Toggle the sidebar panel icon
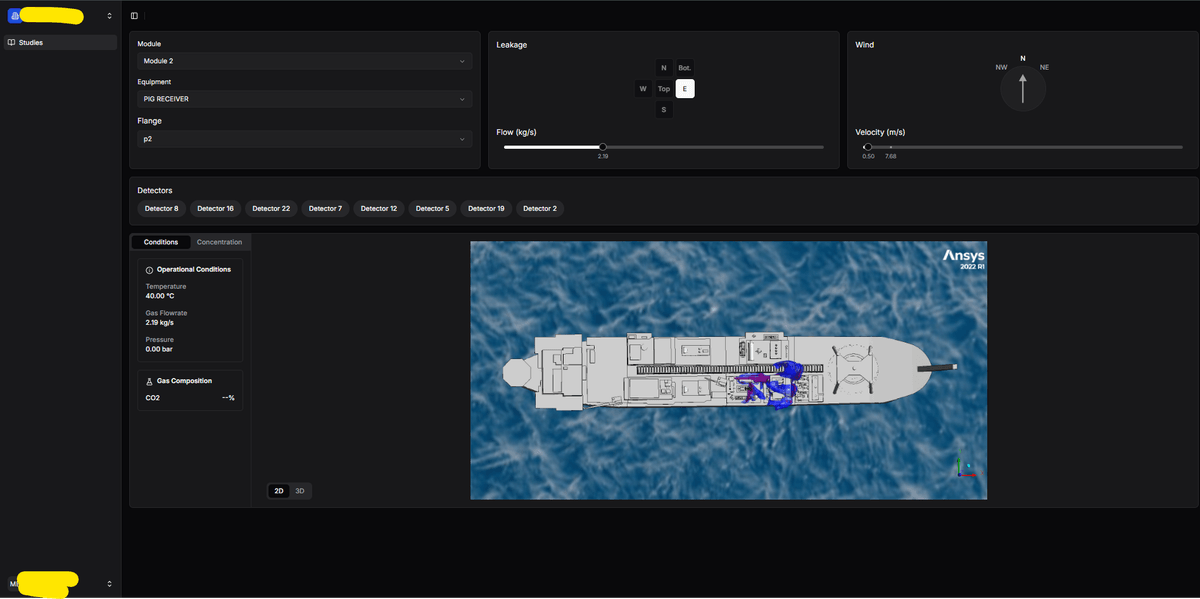 click(134, 15)
